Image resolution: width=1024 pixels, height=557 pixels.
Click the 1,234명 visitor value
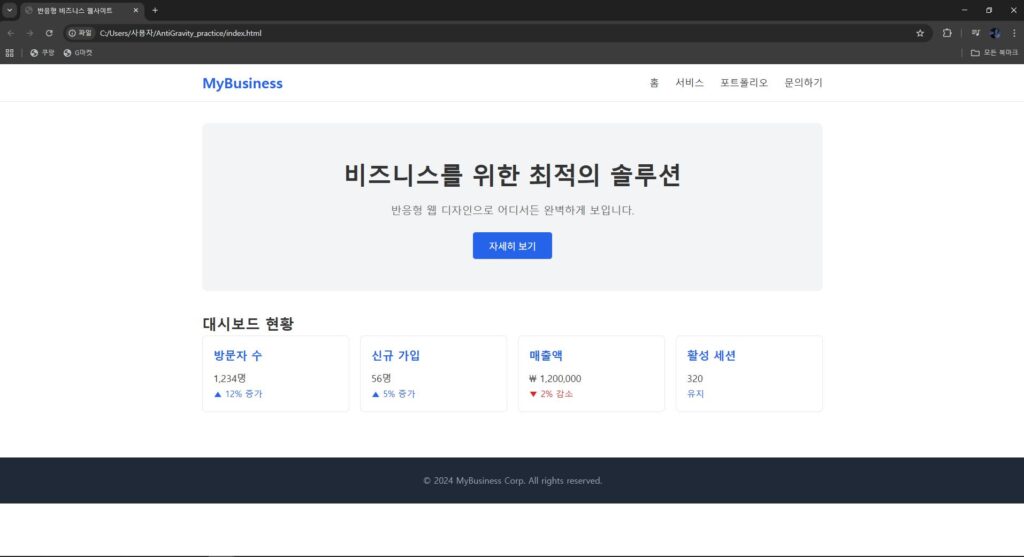pos(230,378)
